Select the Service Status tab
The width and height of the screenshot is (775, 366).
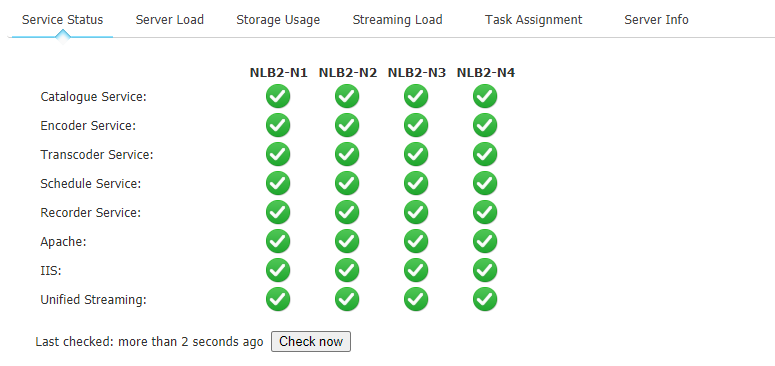[62, 20]
